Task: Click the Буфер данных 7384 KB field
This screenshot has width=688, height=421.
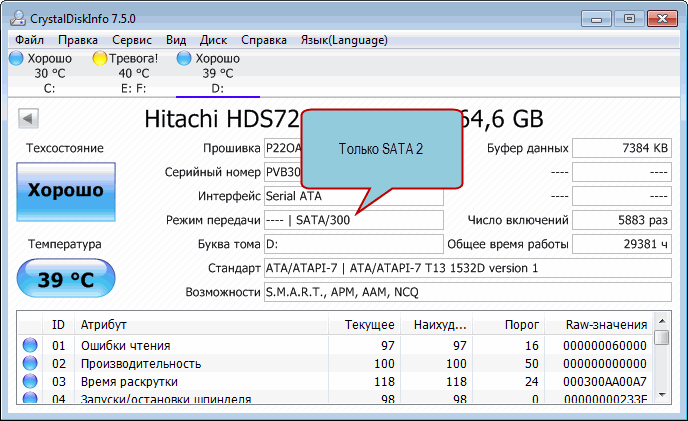Action: (x=622, y=148)
